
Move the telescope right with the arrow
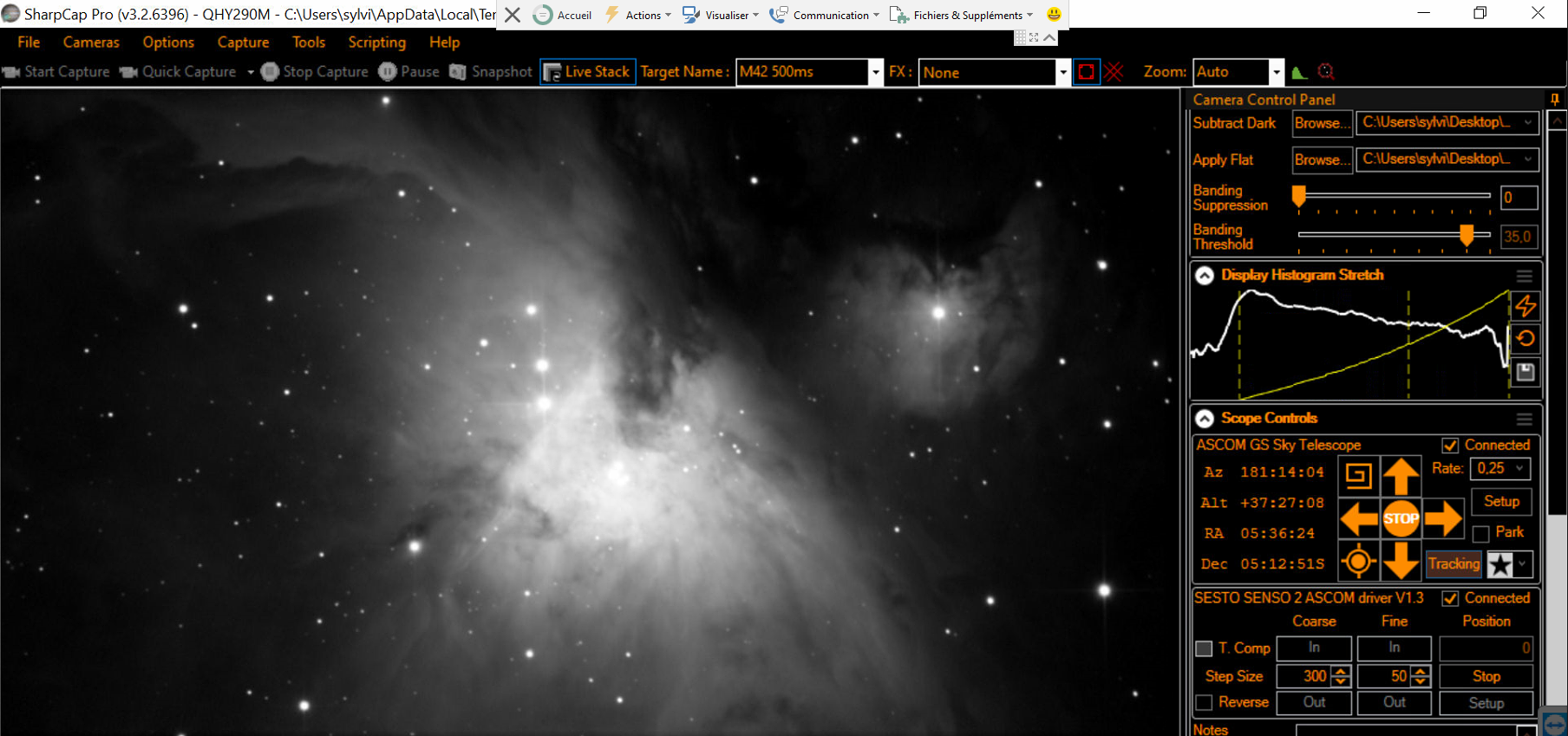pos(1443,519)
